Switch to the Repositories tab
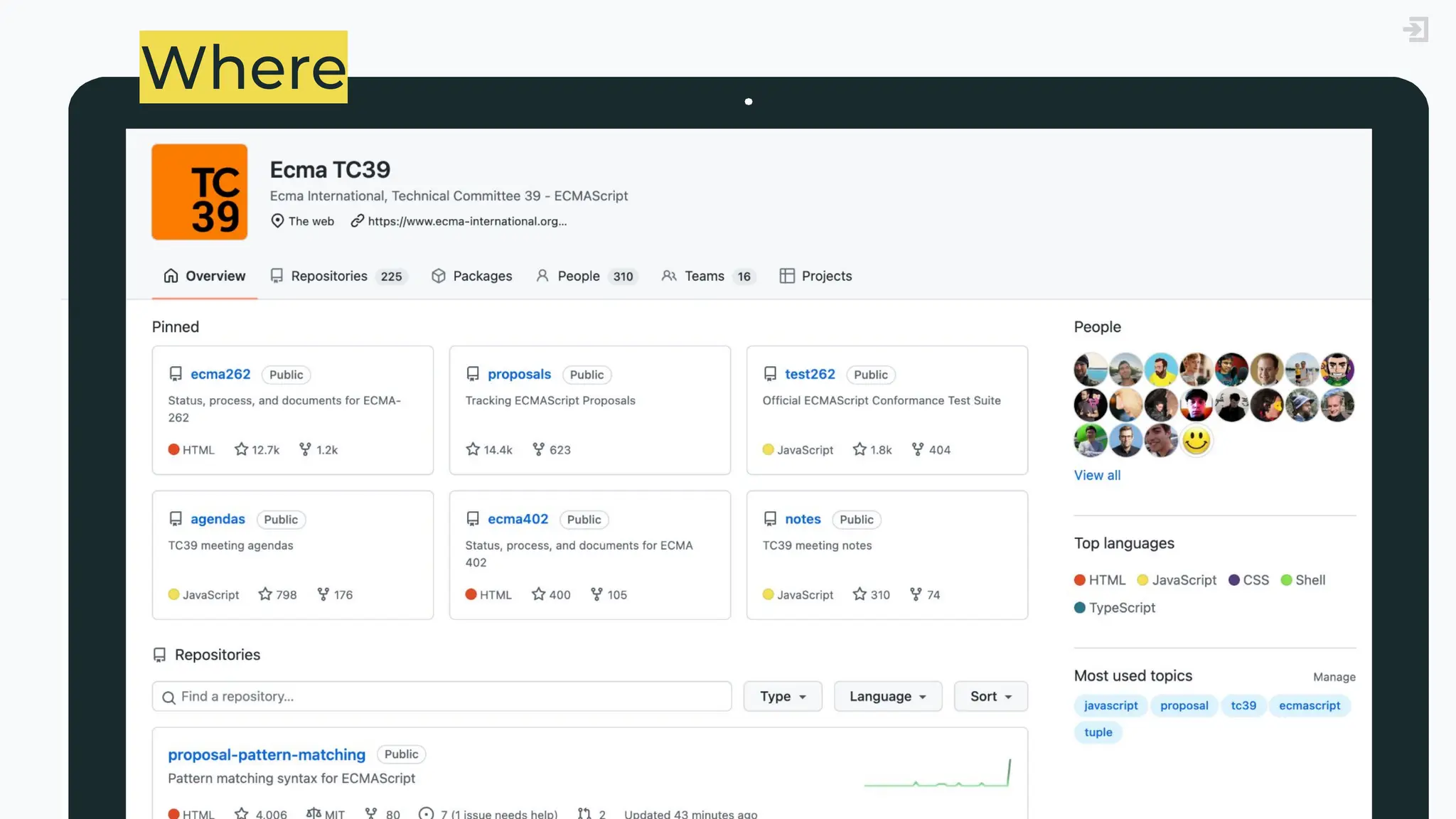Image resolution: width=1456 pixels, height=819 pixels. tap(338, 276)
